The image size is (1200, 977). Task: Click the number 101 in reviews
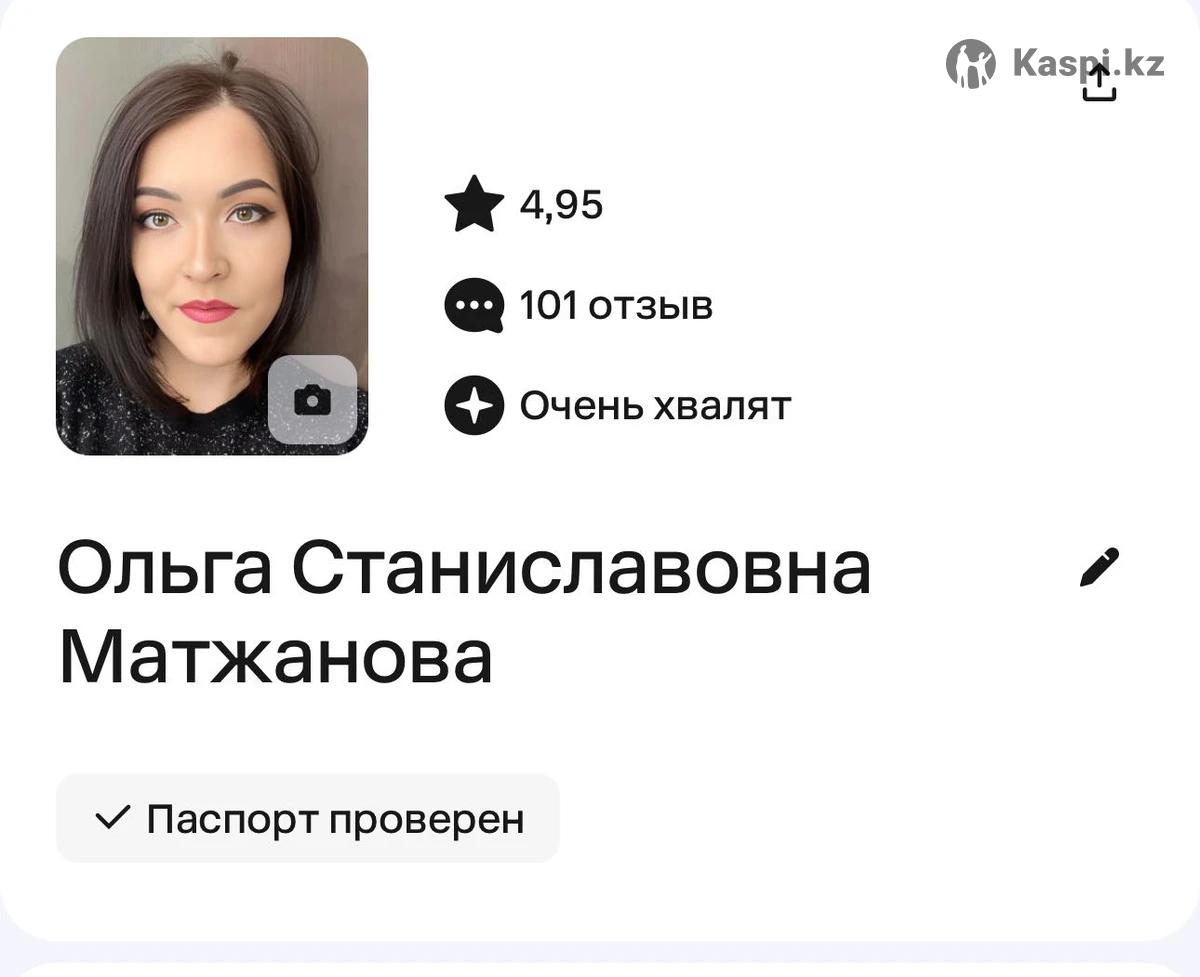click(549, 306)
